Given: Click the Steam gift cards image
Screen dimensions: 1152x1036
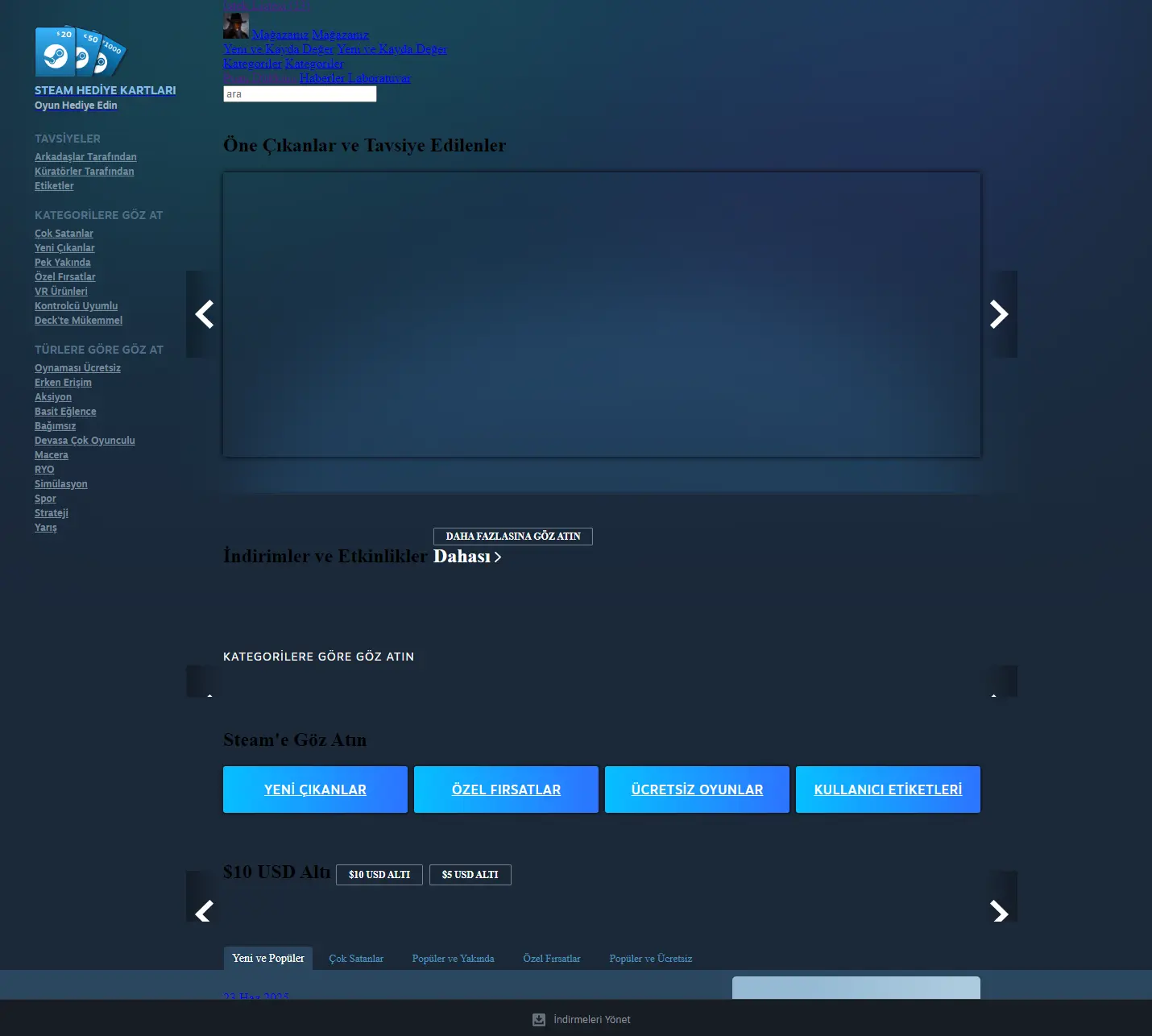Looking at the screenshot, I should 81,52.
